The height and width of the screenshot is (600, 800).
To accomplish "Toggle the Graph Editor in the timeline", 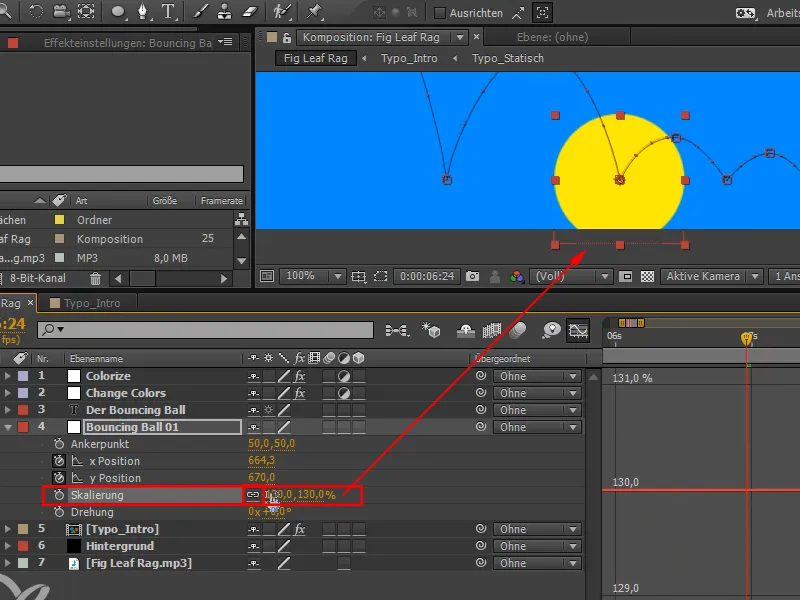I will point(578,331).
